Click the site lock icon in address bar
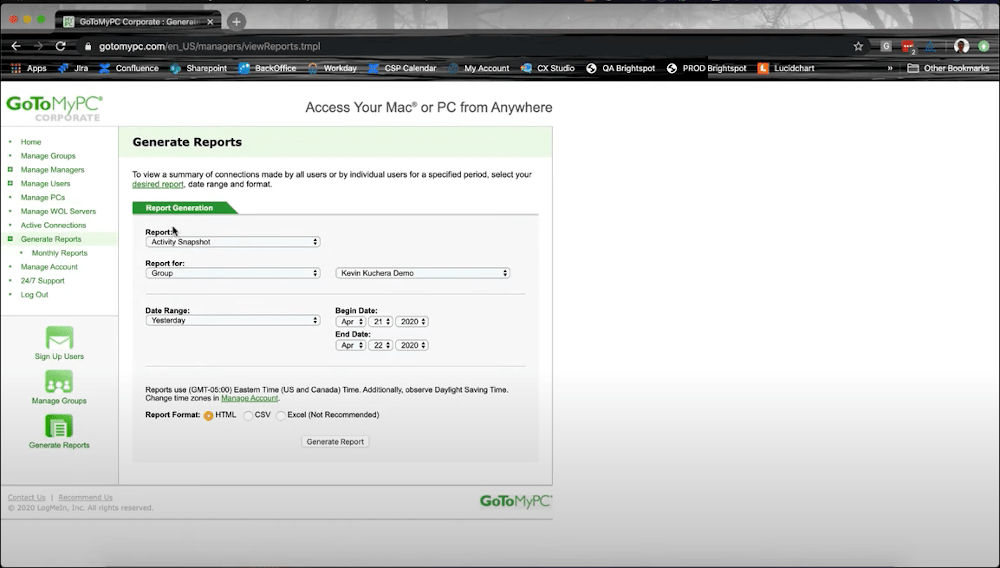The height and width of the screenshot is (568, 1000). coord(88,47)
